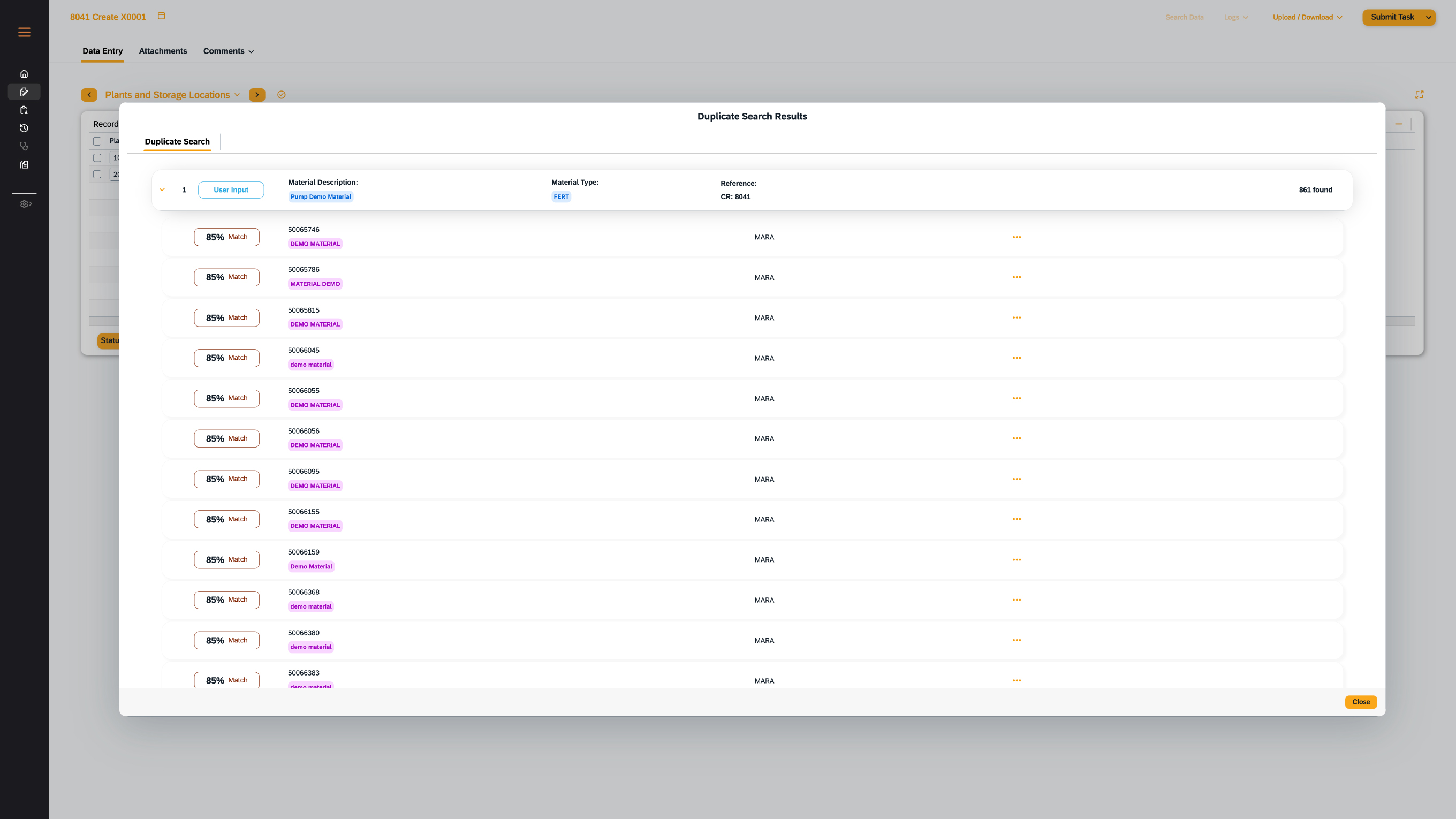Click the calendar icon next to 8041 Create X0001

tap(161, 16)
